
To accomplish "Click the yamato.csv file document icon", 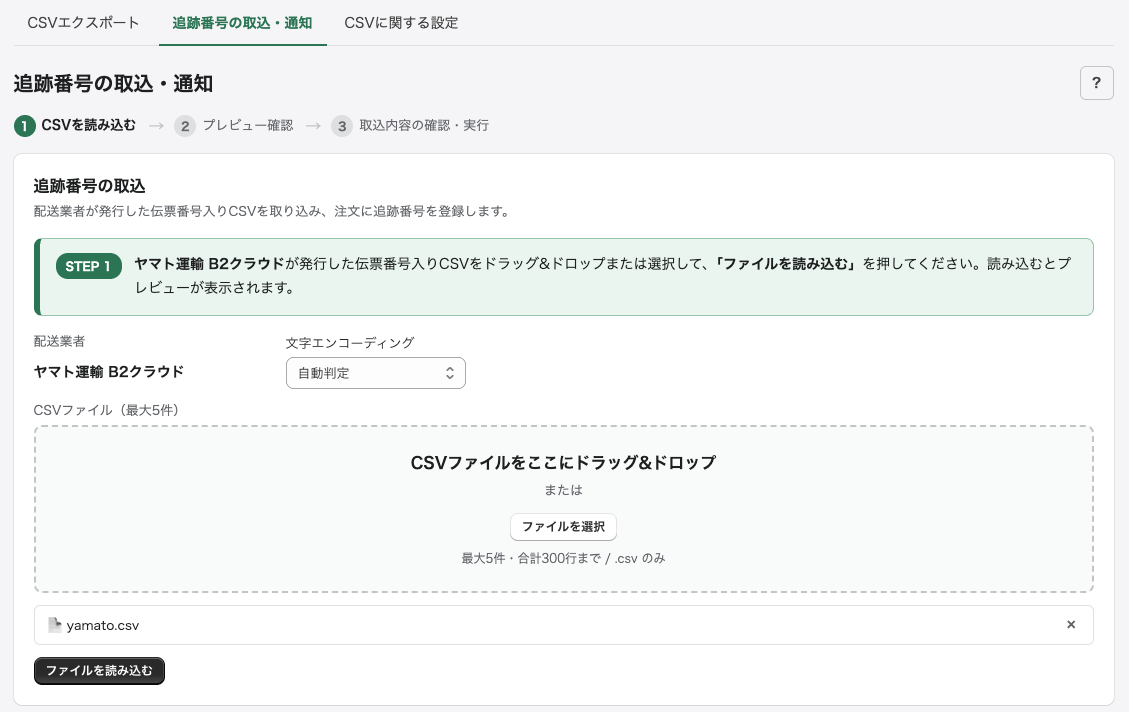I will (x=55, y=625).
